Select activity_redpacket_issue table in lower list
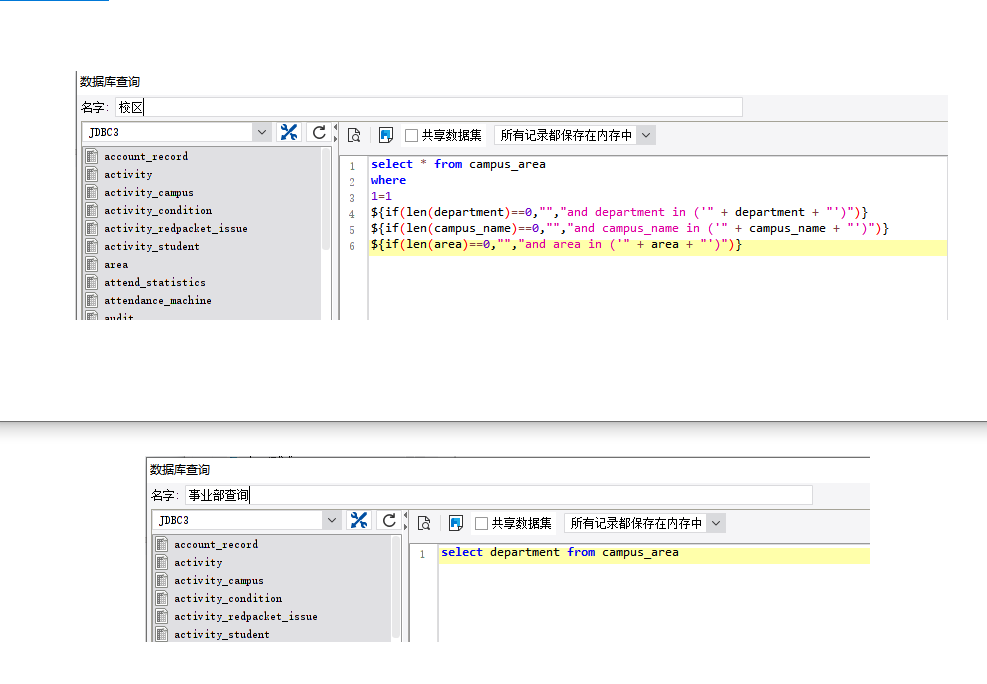This screenshot has width=987, height=684. [245, 617]
